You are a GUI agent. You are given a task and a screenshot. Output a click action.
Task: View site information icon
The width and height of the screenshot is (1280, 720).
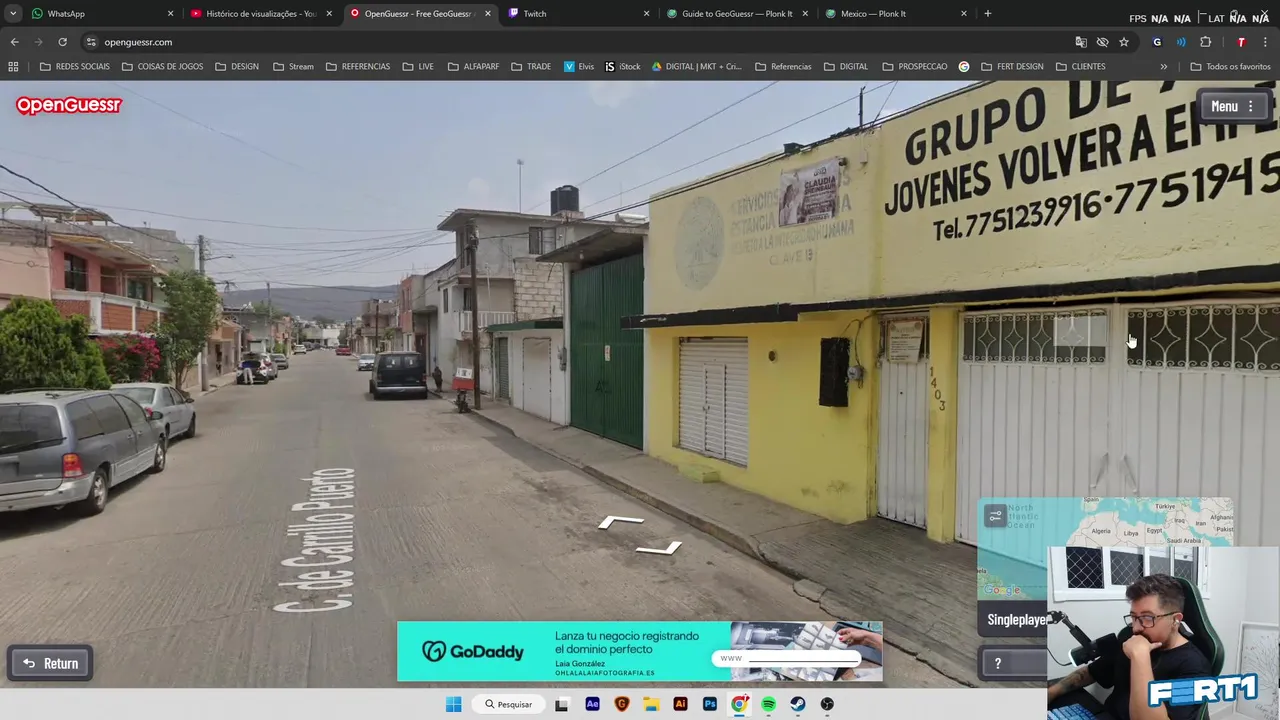pyautogui.click(x=91, y=42)
